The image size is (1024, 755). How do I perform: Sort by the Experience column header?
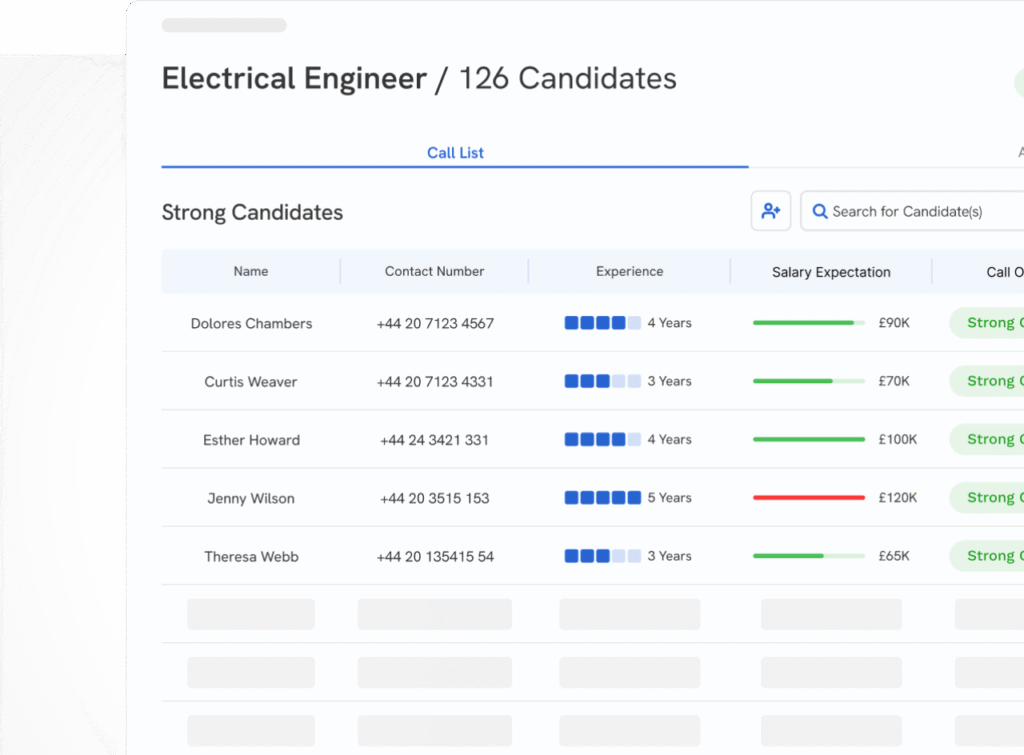coord(629,271)
